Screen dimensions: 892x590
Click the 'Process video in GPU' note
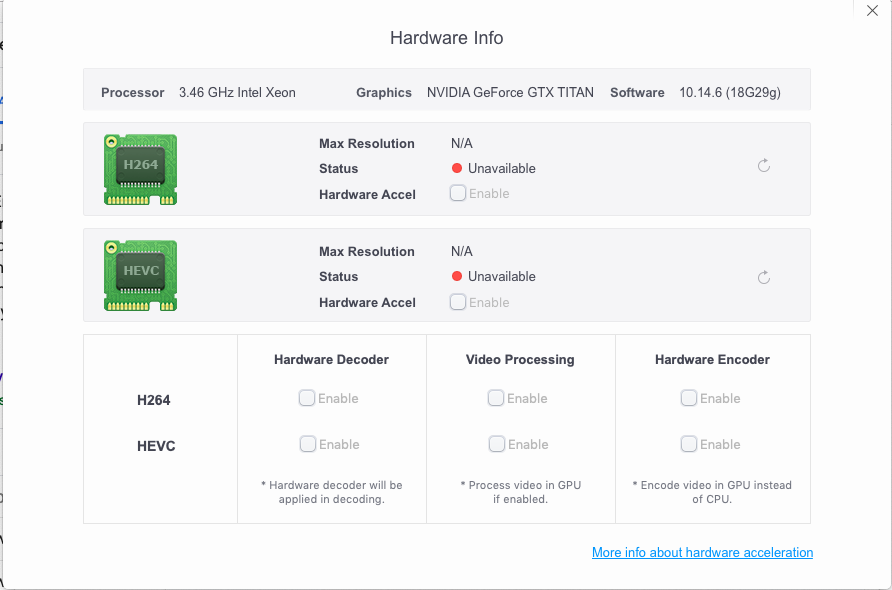(521, 492)
